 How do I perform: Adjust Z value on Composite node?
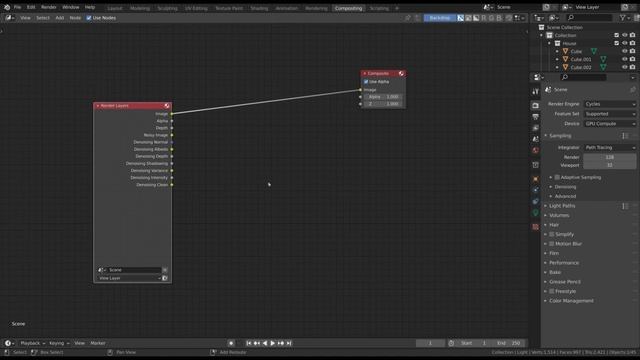383,104
